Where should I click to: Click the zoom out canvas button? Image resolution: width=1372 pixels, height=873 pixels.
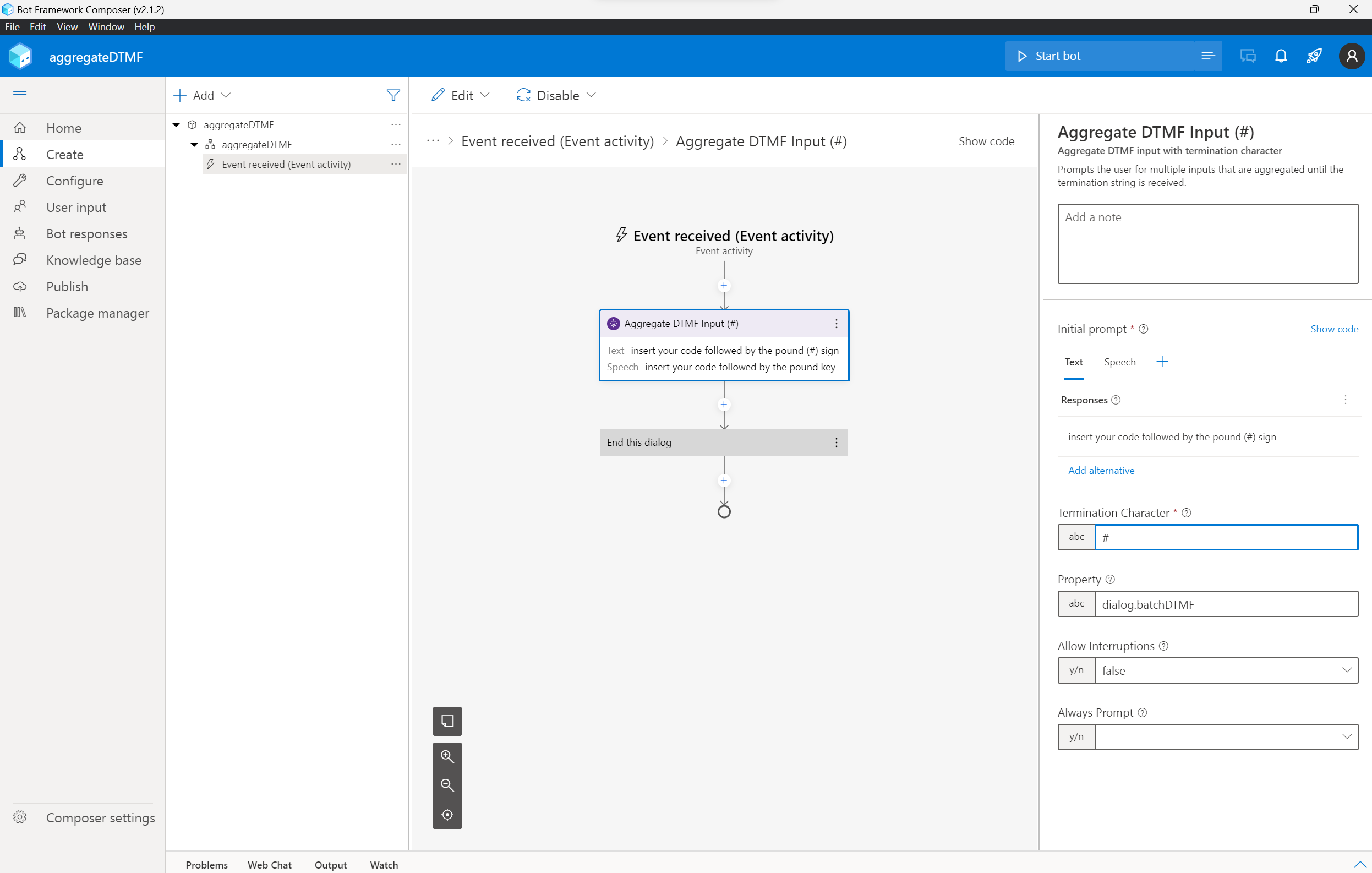(x=447, y=785)
